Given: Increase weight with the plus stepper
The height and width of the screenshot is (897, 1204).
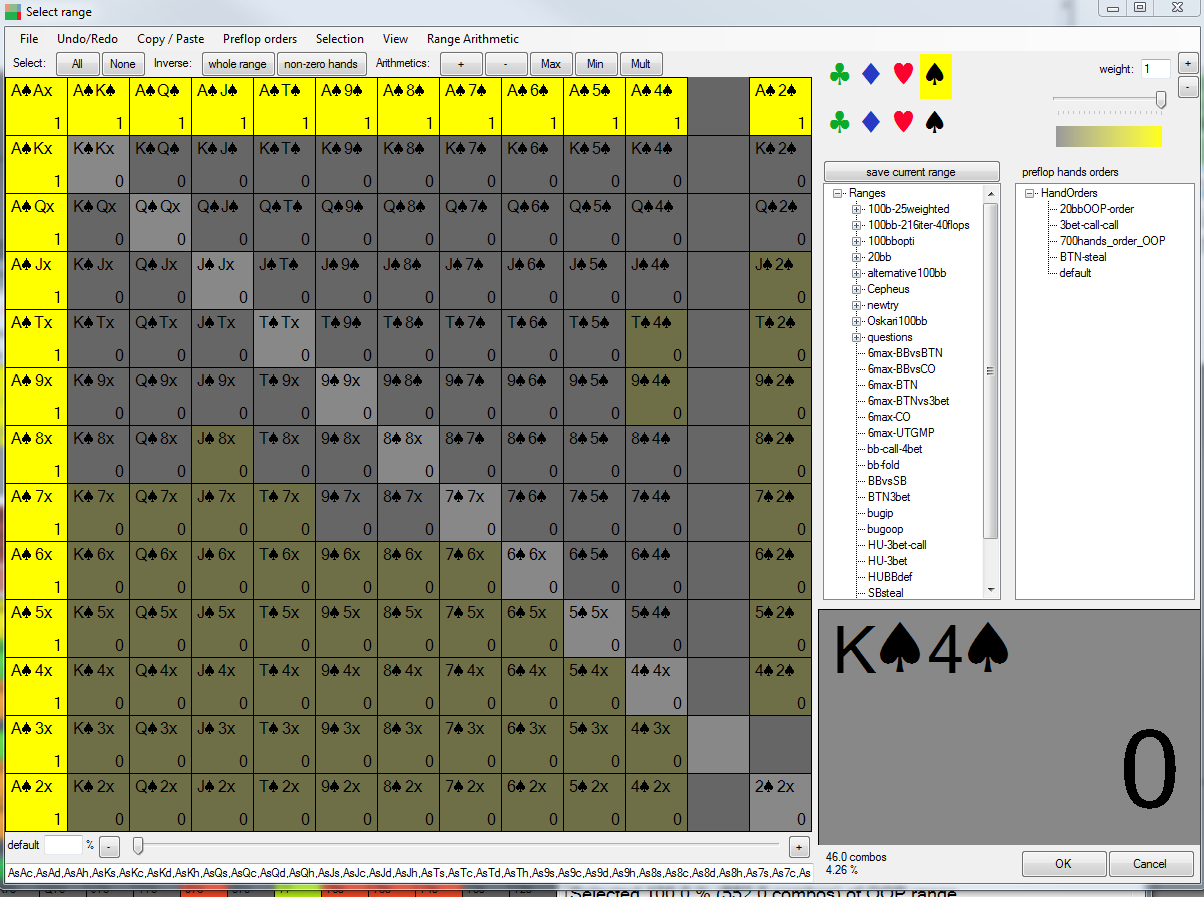Looking at the screenshot, I should coord(1187,63).
